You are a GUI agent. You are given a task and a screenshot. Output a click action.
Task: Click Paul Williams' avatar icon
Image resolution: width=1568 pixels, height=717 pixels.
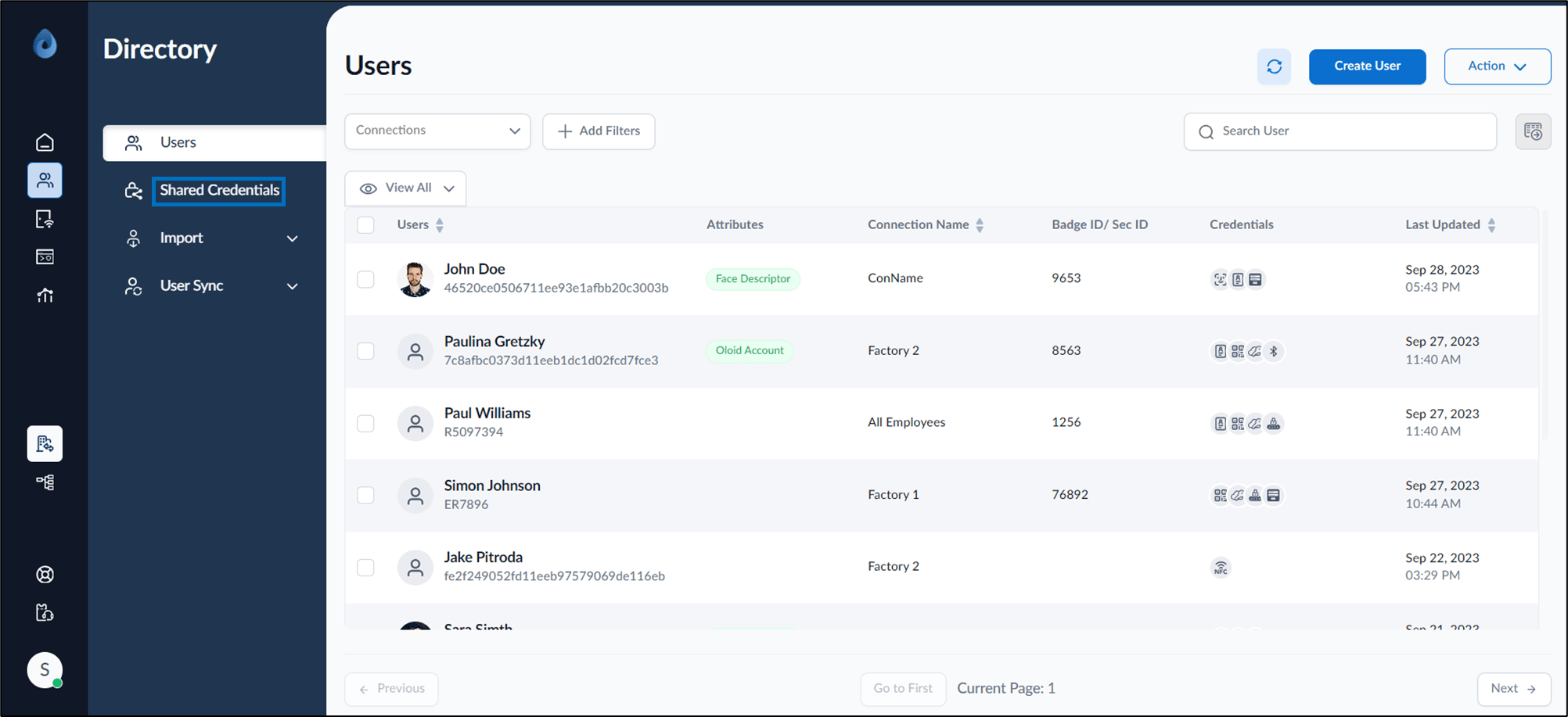point(415,423)
